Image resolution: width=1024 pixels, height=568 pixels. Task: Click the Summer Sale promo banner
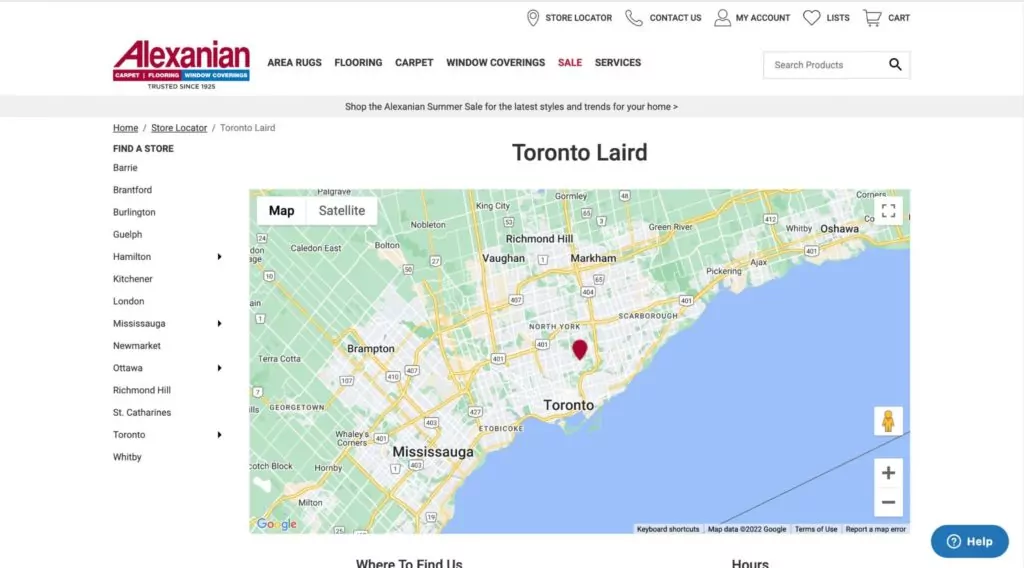point(511,106)
